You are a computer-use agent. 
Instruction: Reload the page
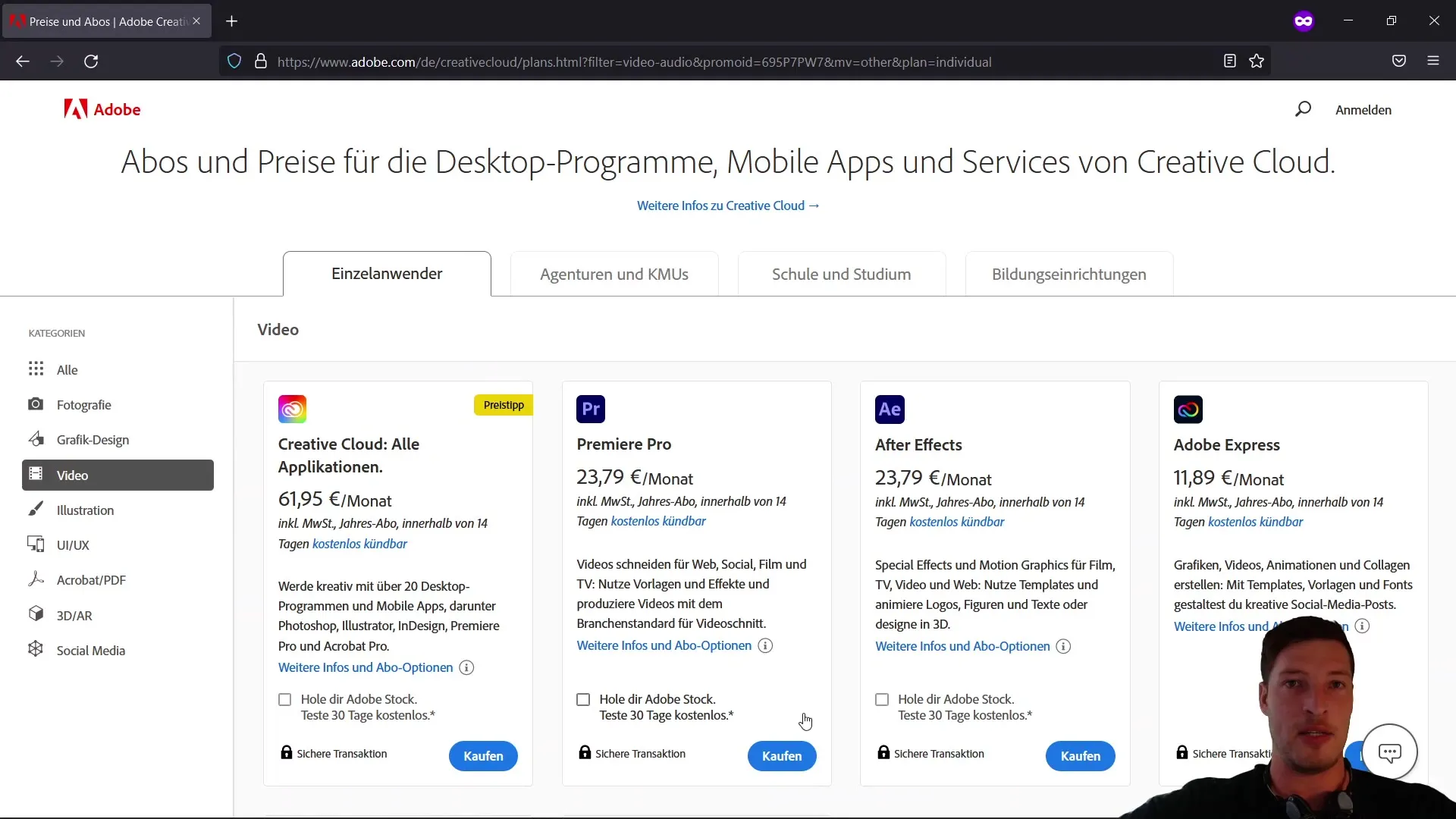(91, 61)
